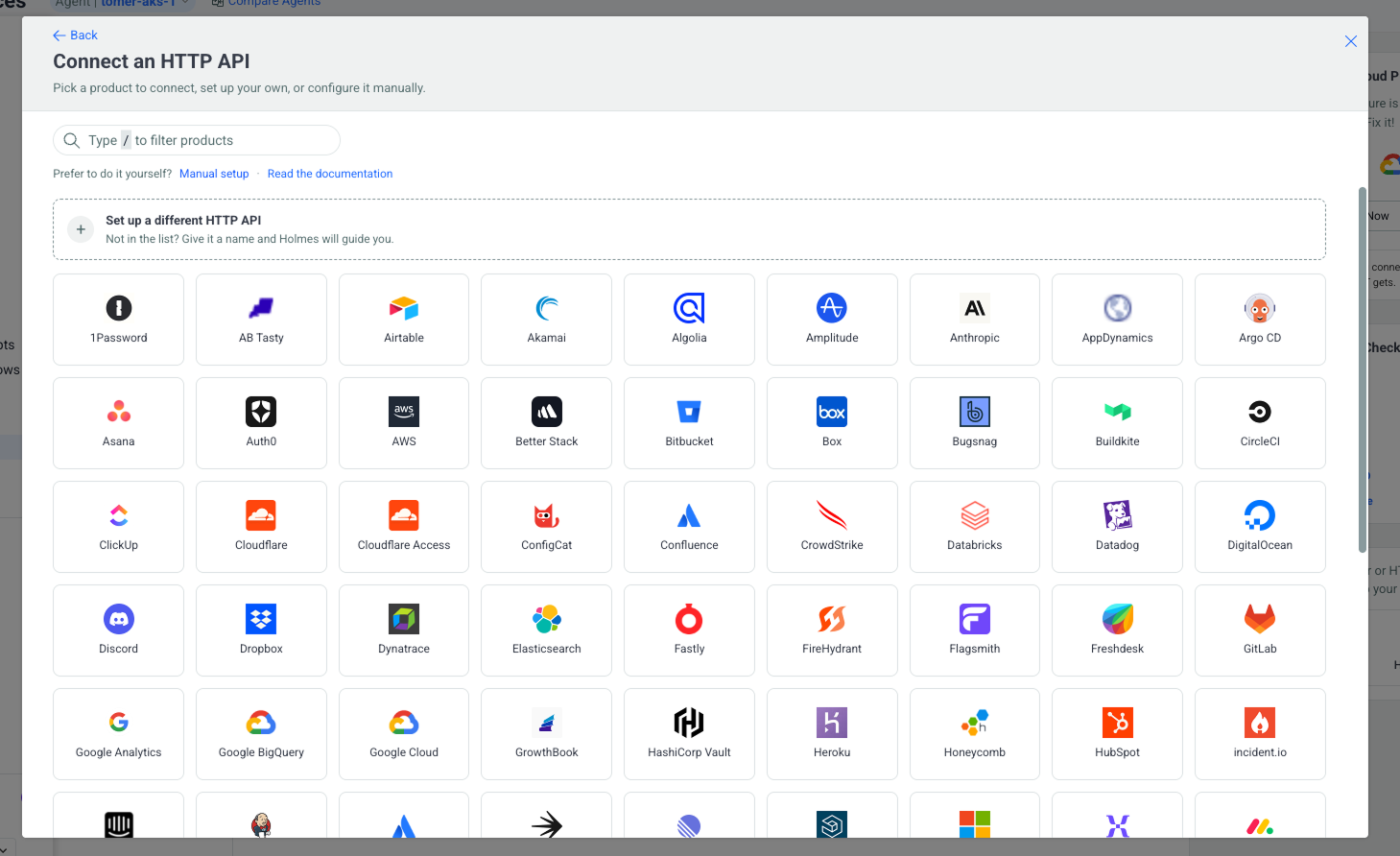This screenshot has width=1400, height=856.
Task: Select the Dropbox tile
Action: (261, 630)
